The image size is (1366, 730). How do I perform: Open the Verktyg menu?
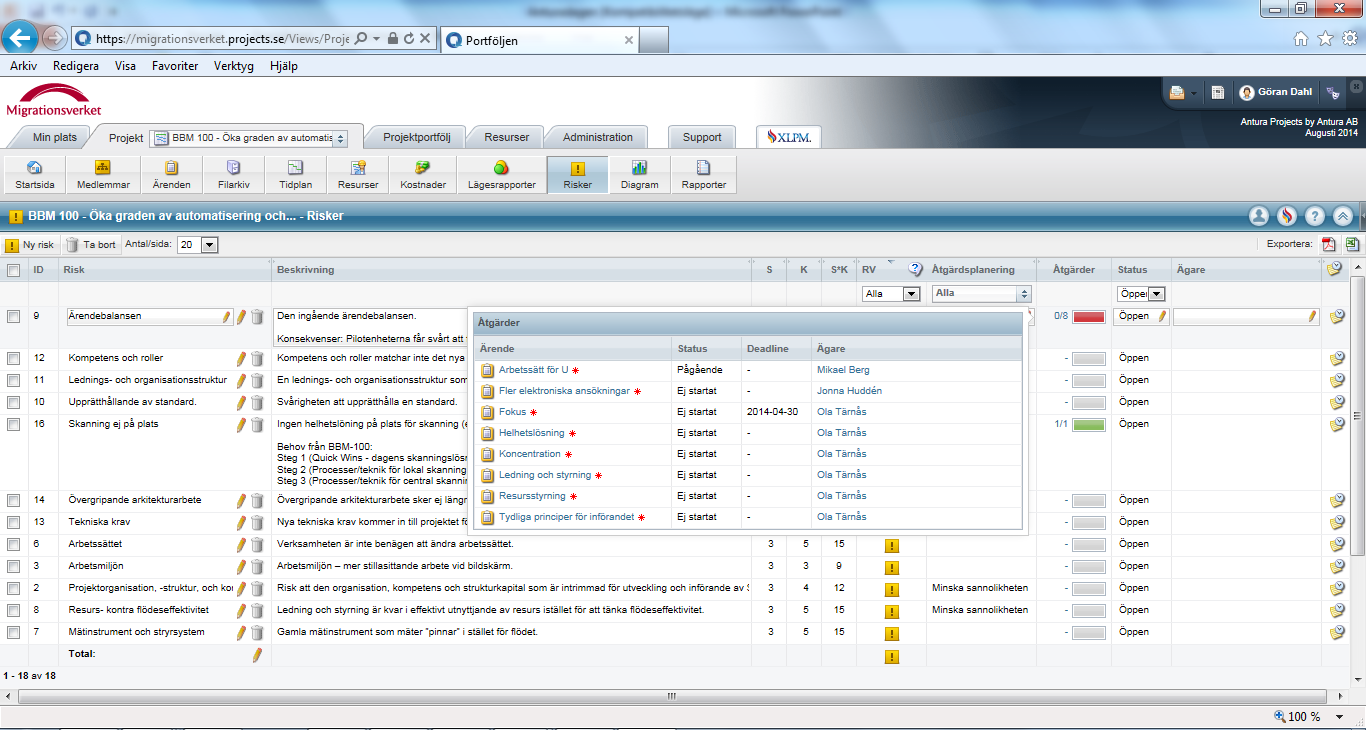tap(234, 66)
